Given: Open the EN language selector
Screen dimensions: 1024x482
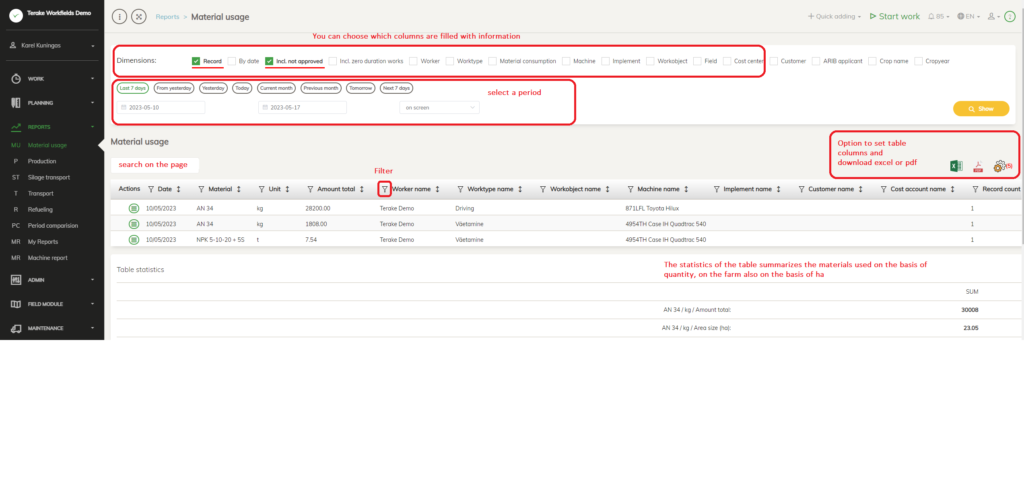Looking at the screenshot, I should (x=966, y=17).
